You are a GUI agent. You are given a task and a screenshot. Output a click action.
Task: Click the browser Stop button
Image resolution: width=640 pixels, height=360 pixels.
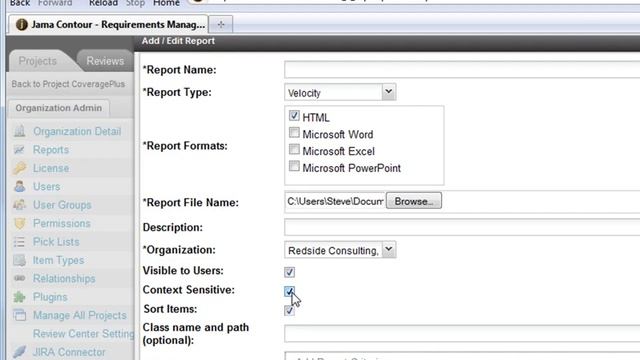[135, 3]
